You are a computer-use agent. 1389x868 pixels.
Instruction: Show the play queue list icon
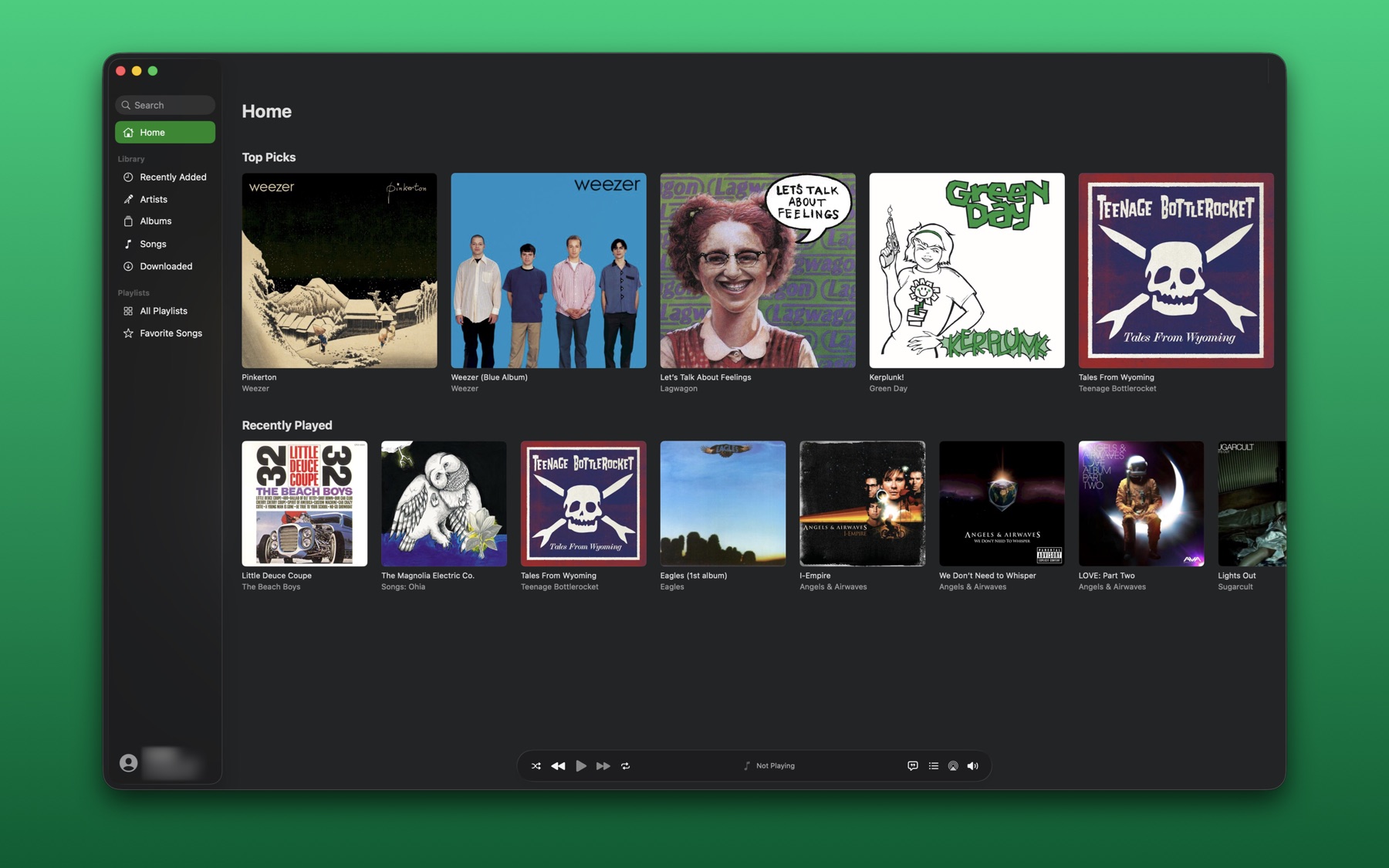tap(934, 766)
